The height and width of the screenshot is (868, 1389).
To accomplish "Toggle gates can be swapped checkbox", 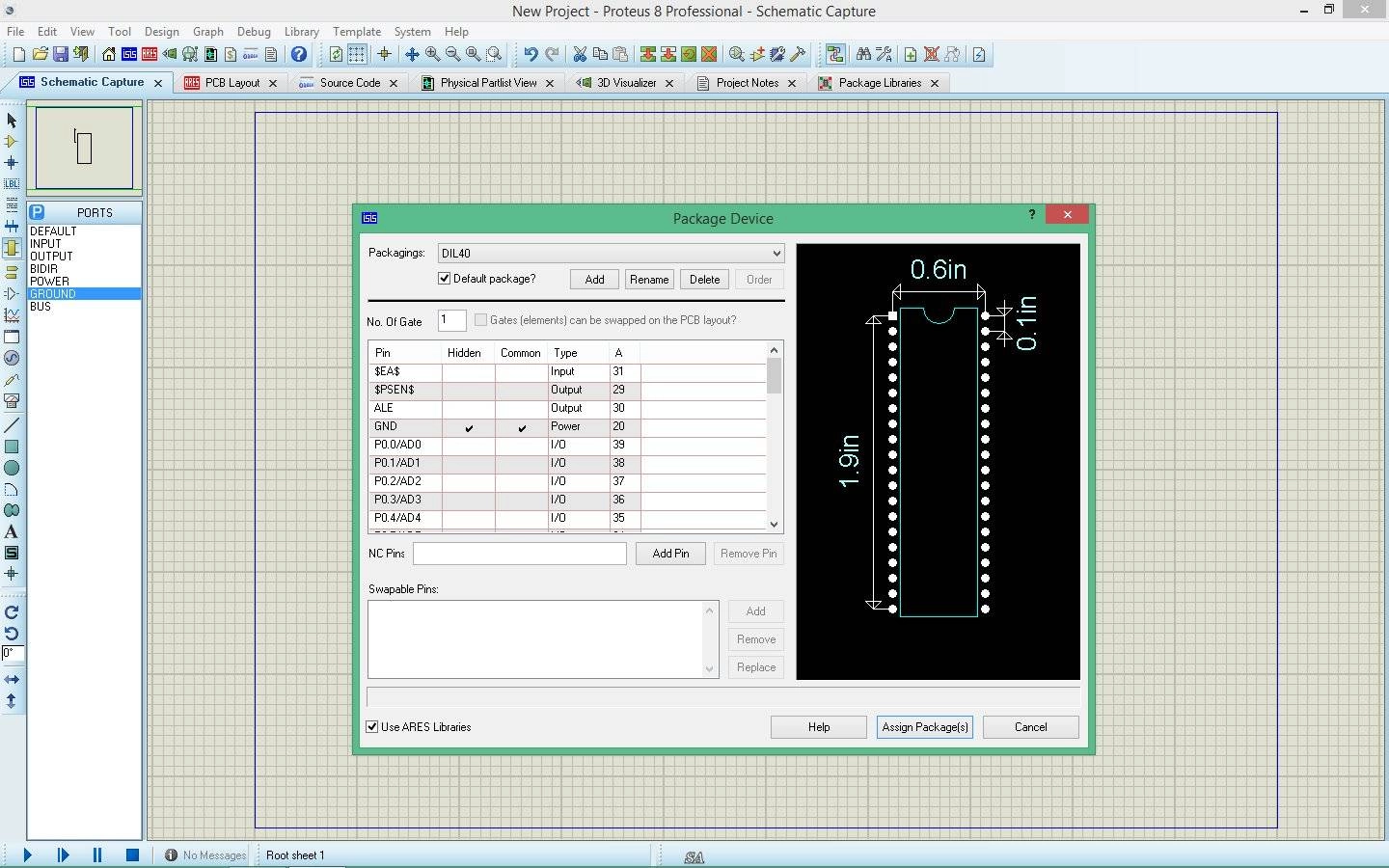I will pyautogui.click(x=480, y=320).
